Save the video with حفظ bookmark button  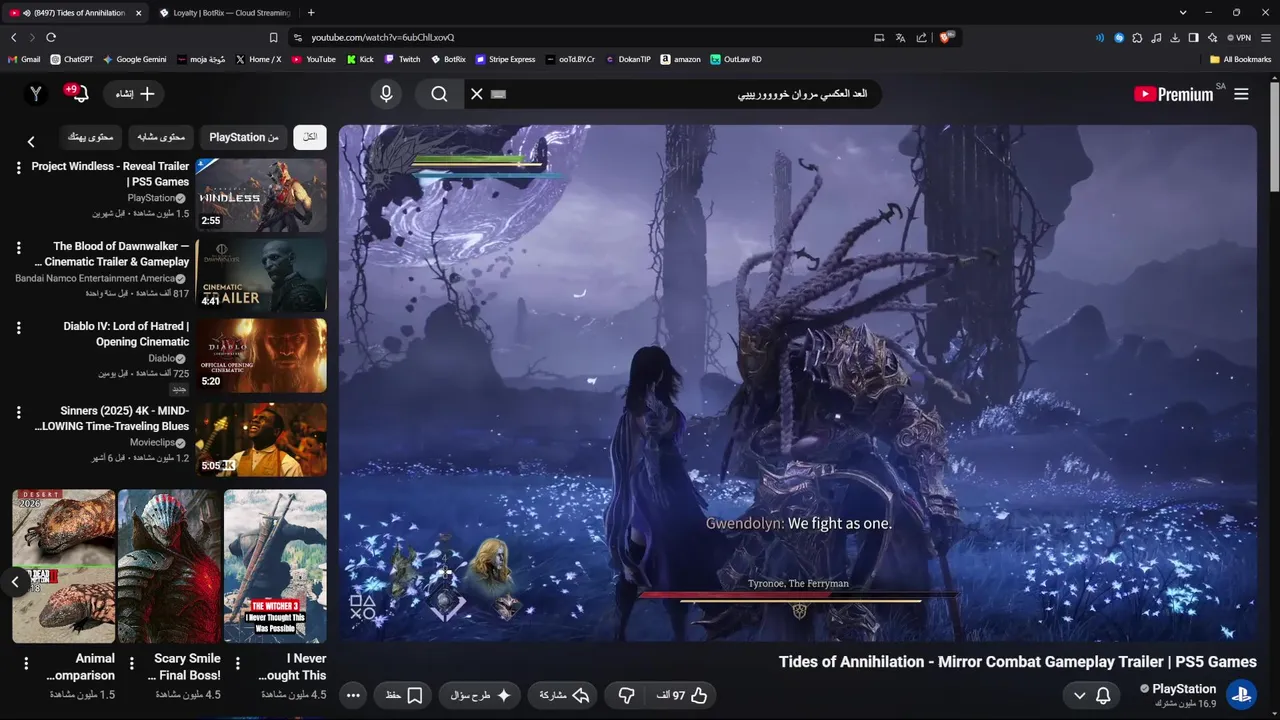point(403,695)
